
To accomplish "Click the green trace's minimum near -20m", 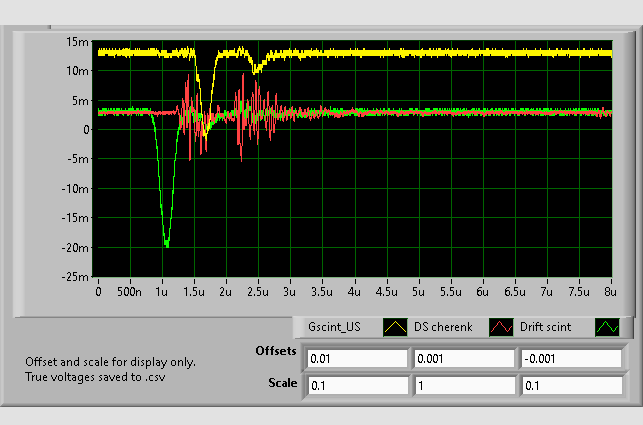I will click(166, 243).
